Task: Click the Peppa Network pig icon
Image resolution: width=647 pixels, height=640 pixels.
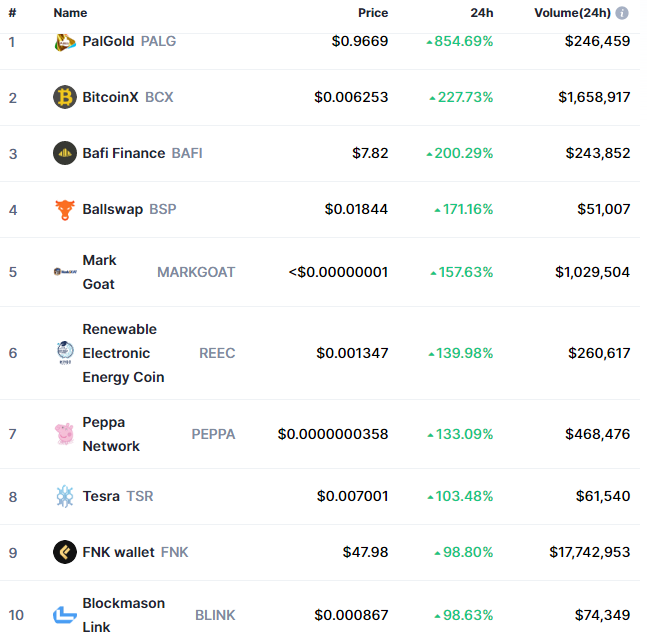Action: [x=64, y=434]
